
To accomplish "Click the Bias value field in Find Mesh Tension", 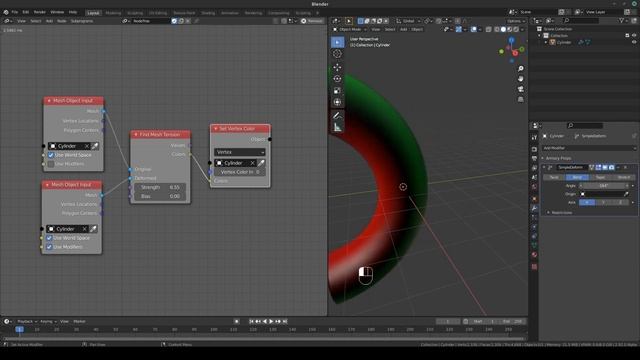I will (160, 196).
